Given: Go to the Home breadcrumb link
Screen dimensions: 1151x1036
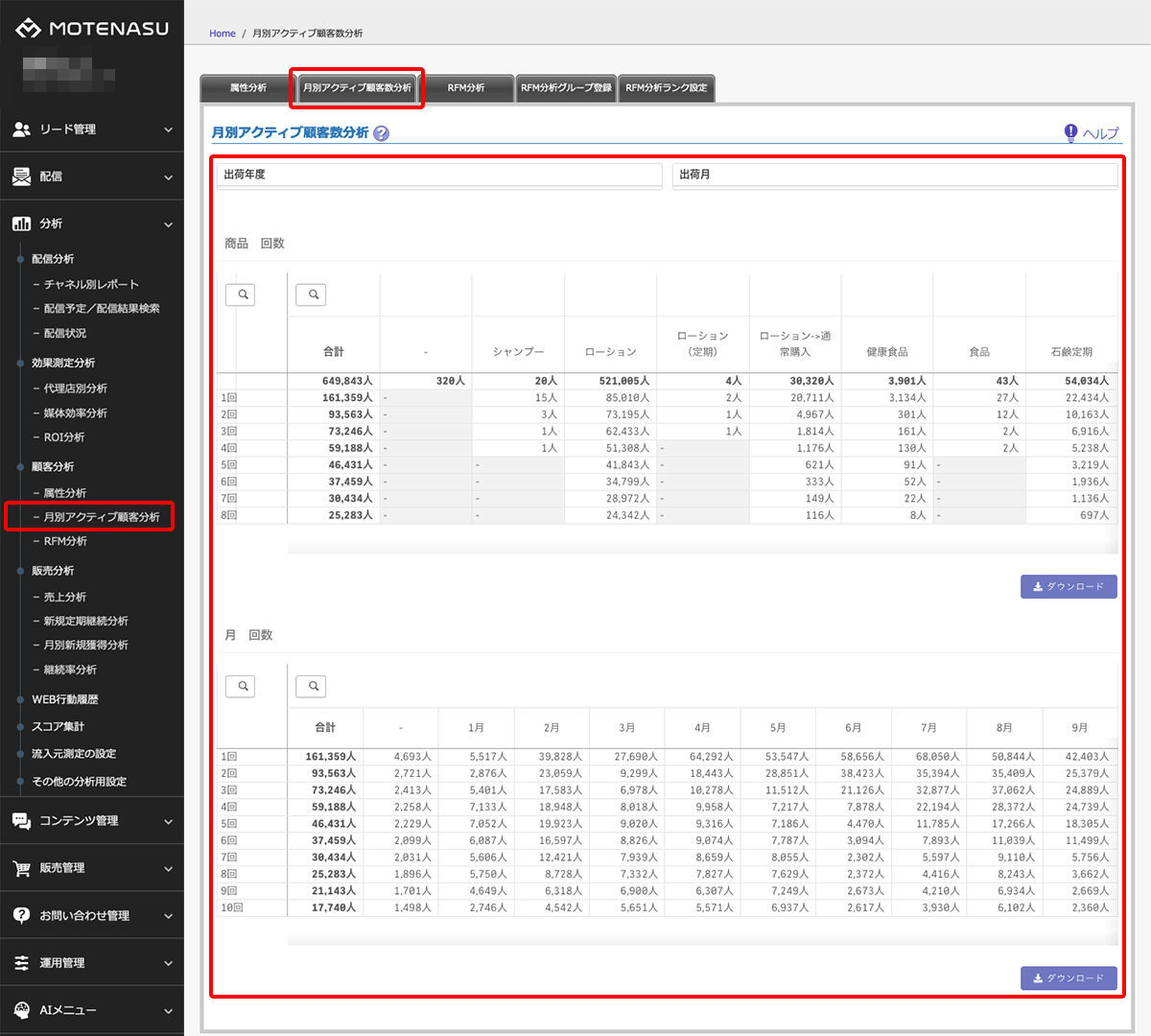Looking at the screenshot, I should tap(223, 34).
